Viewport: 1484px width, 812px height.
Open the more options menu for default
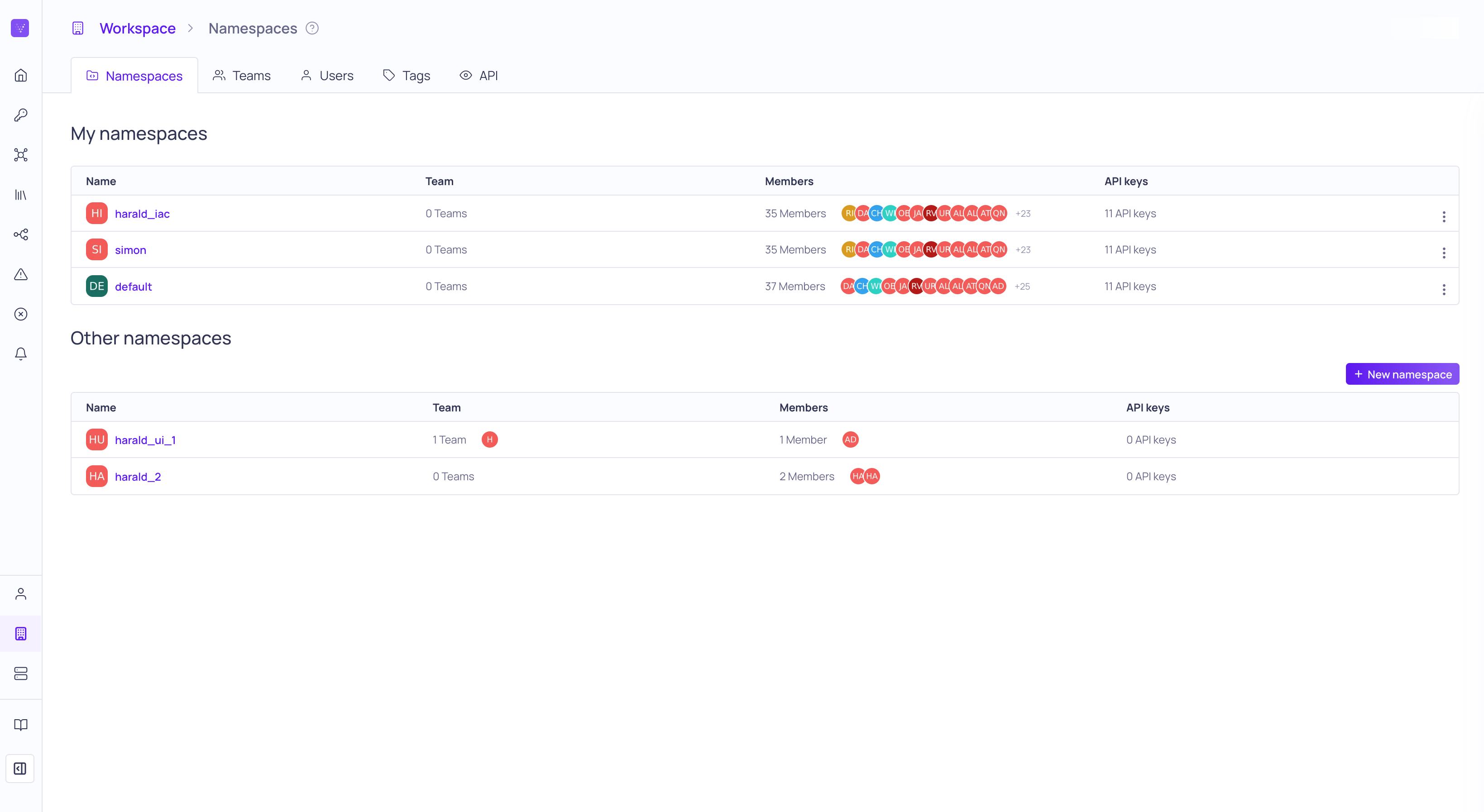pyautogui.click(x=1444, y=290)
